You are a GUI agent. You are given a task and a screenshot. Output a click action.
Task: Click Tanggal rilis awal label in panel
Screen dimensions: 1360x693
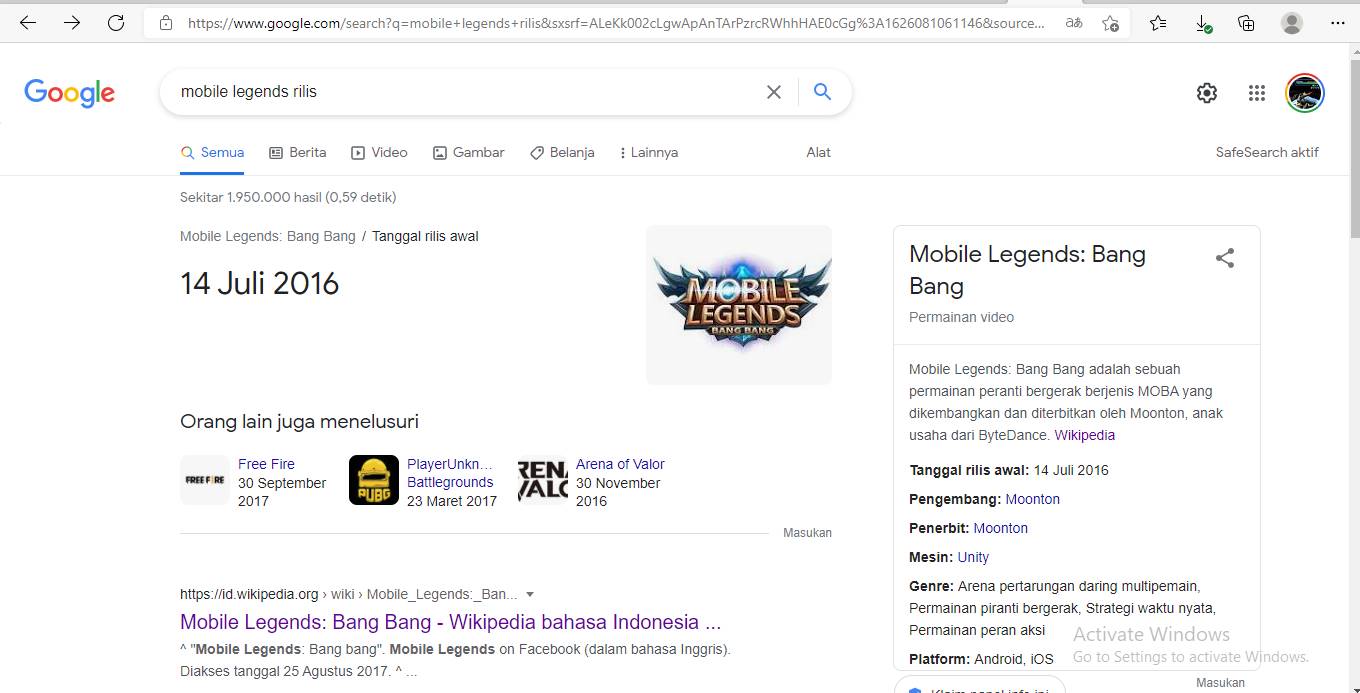[x=969, y=470]
